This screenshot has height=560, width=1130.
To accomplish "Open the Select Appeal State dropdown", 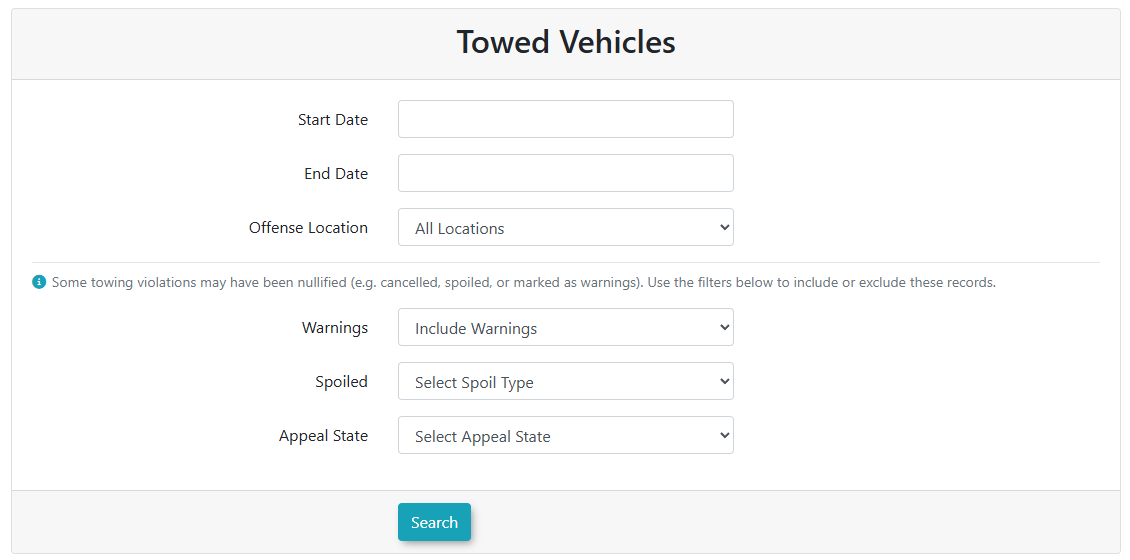I will click(565, 435).
